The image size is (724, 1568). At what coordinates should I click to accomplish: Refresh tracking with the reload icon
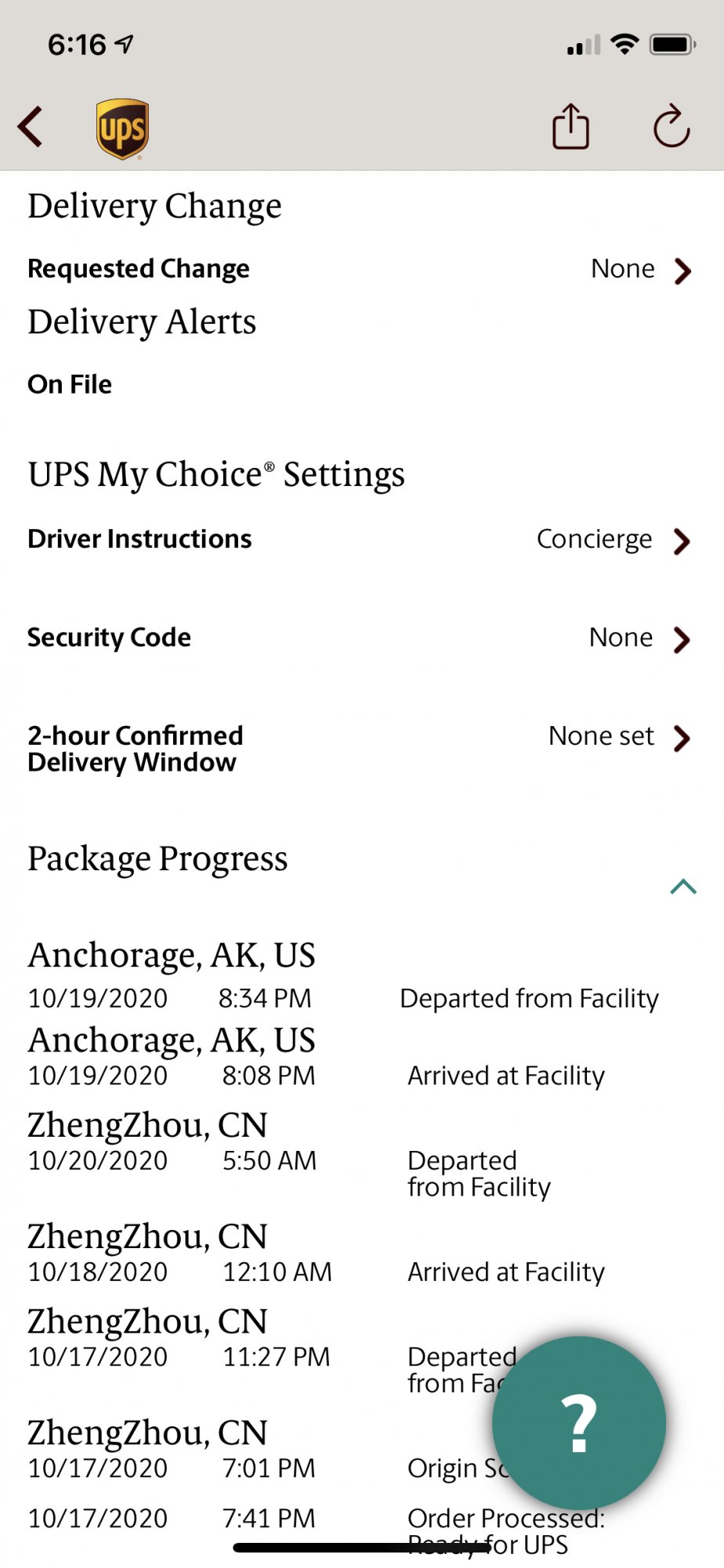tap(672, 126)
